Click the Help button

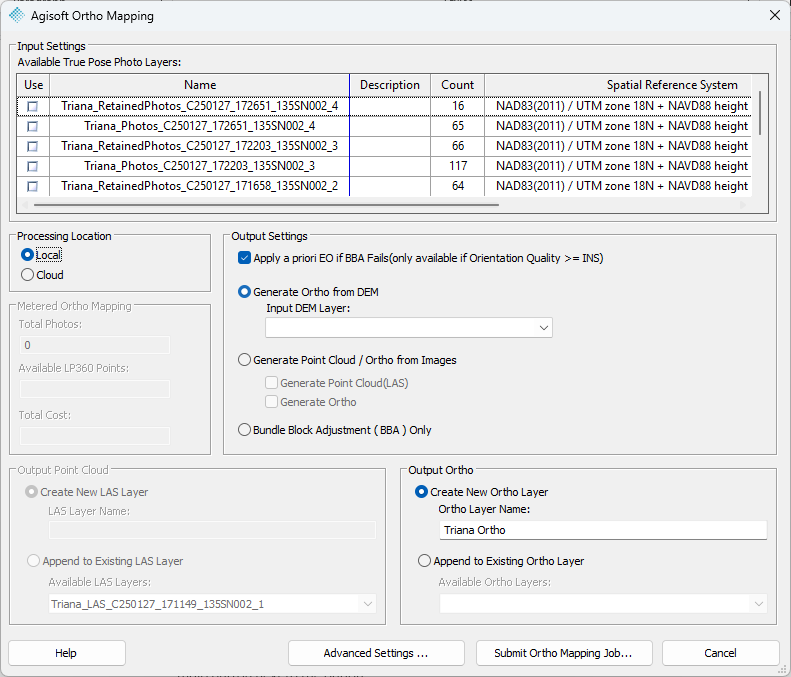click(x=67, y=653)
